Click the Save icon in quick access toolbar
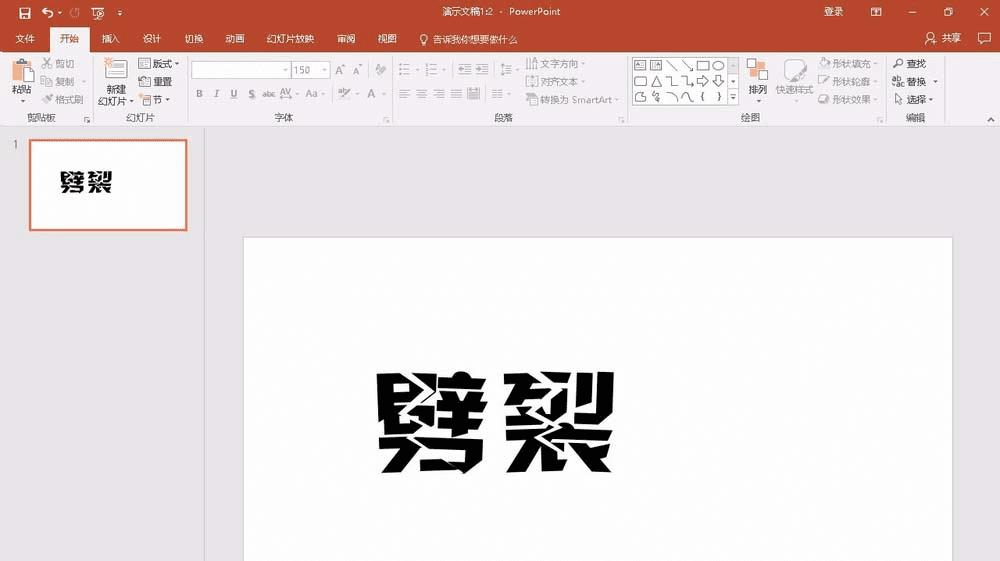 [24, 13]
